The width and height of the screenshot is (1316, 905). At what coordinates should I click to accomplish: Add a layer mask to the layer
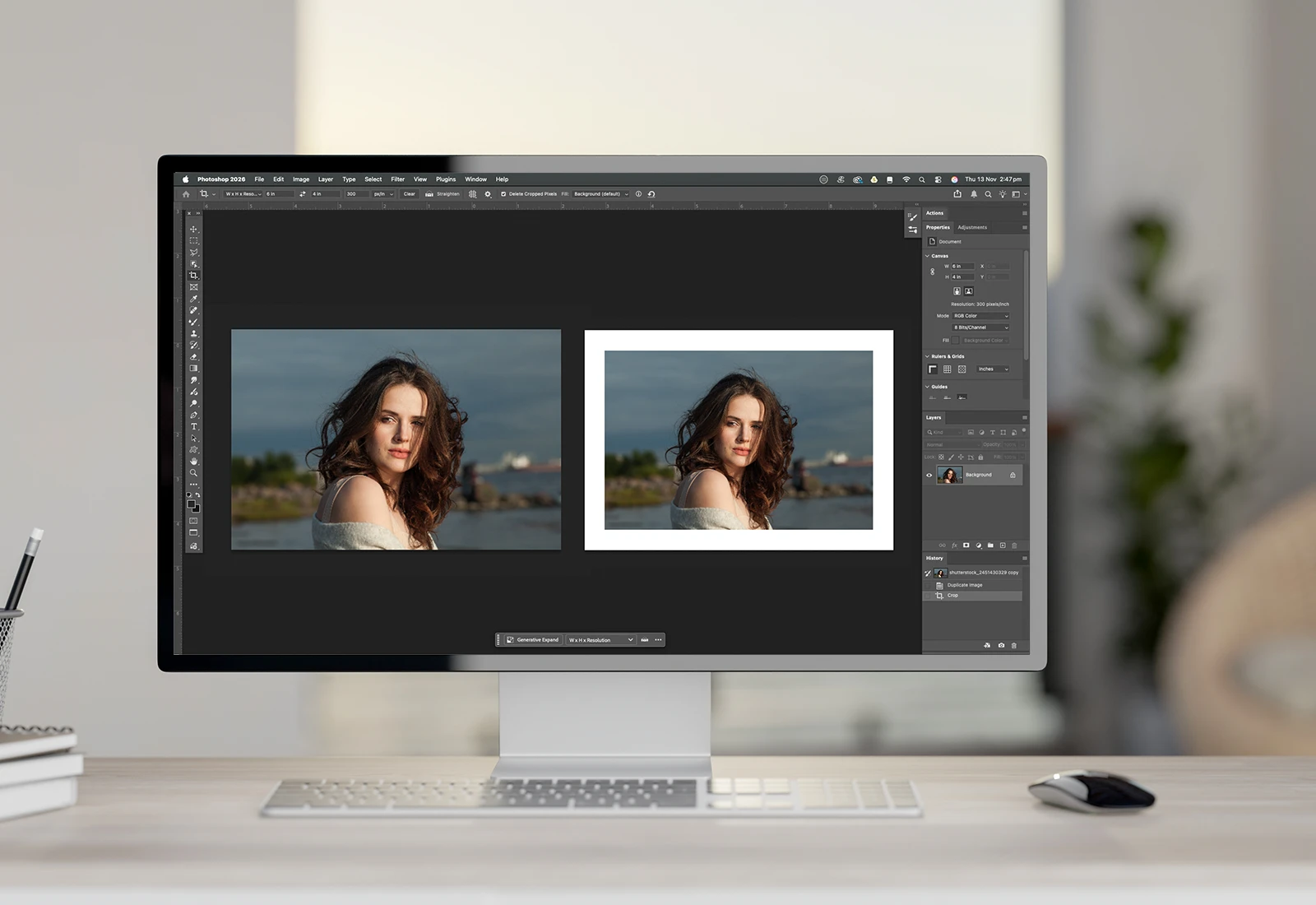(x=966, y=545)
